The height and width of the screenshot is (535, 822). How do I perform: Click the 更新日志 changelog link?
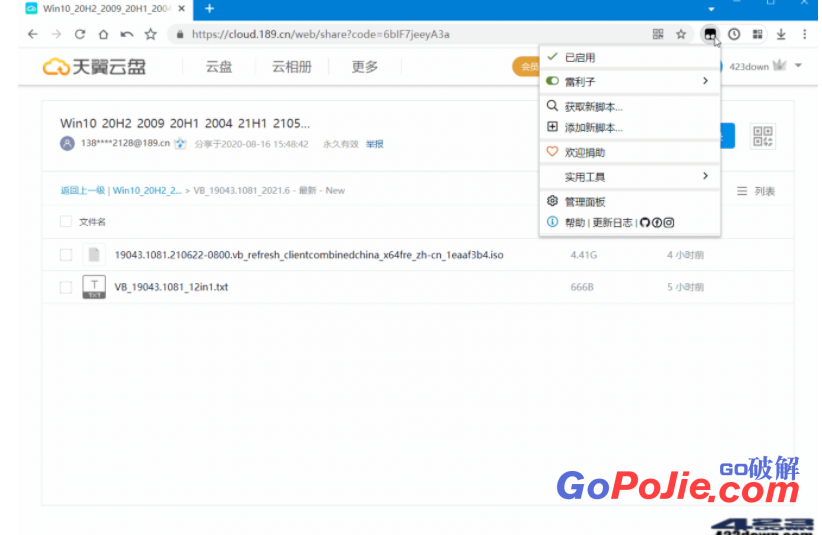click(x=612, y=223)
